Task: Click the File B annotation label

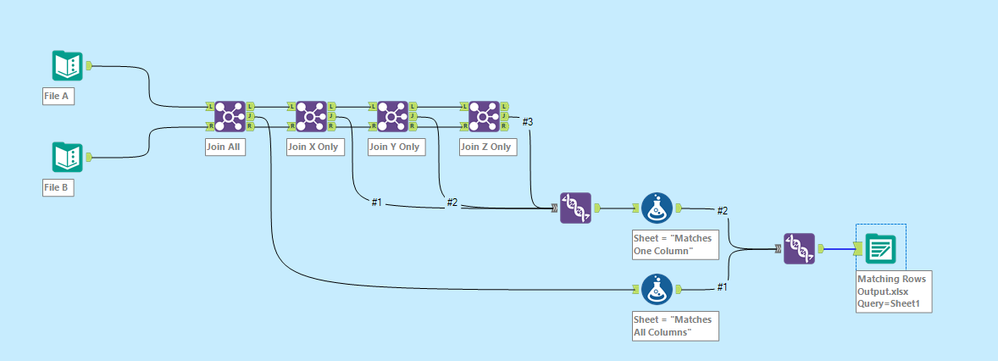Action: 59,188
